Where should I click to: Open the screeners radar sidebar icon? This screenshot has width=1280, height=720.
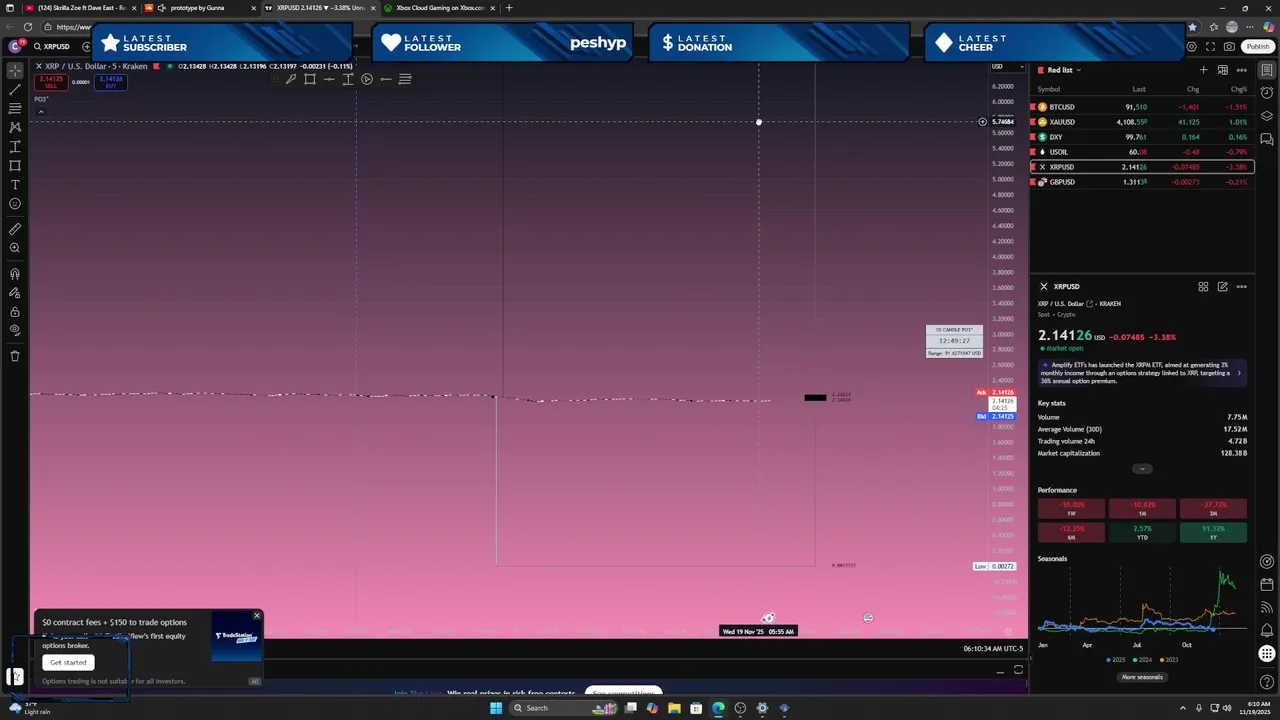1267,562
